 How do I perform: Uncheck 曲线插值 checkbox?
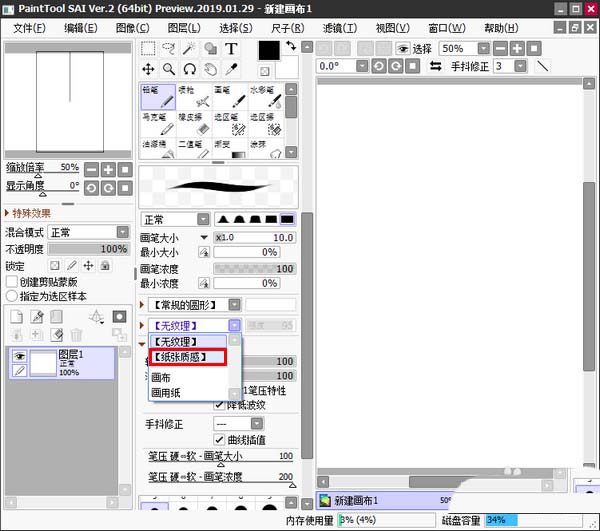(219, 440)
